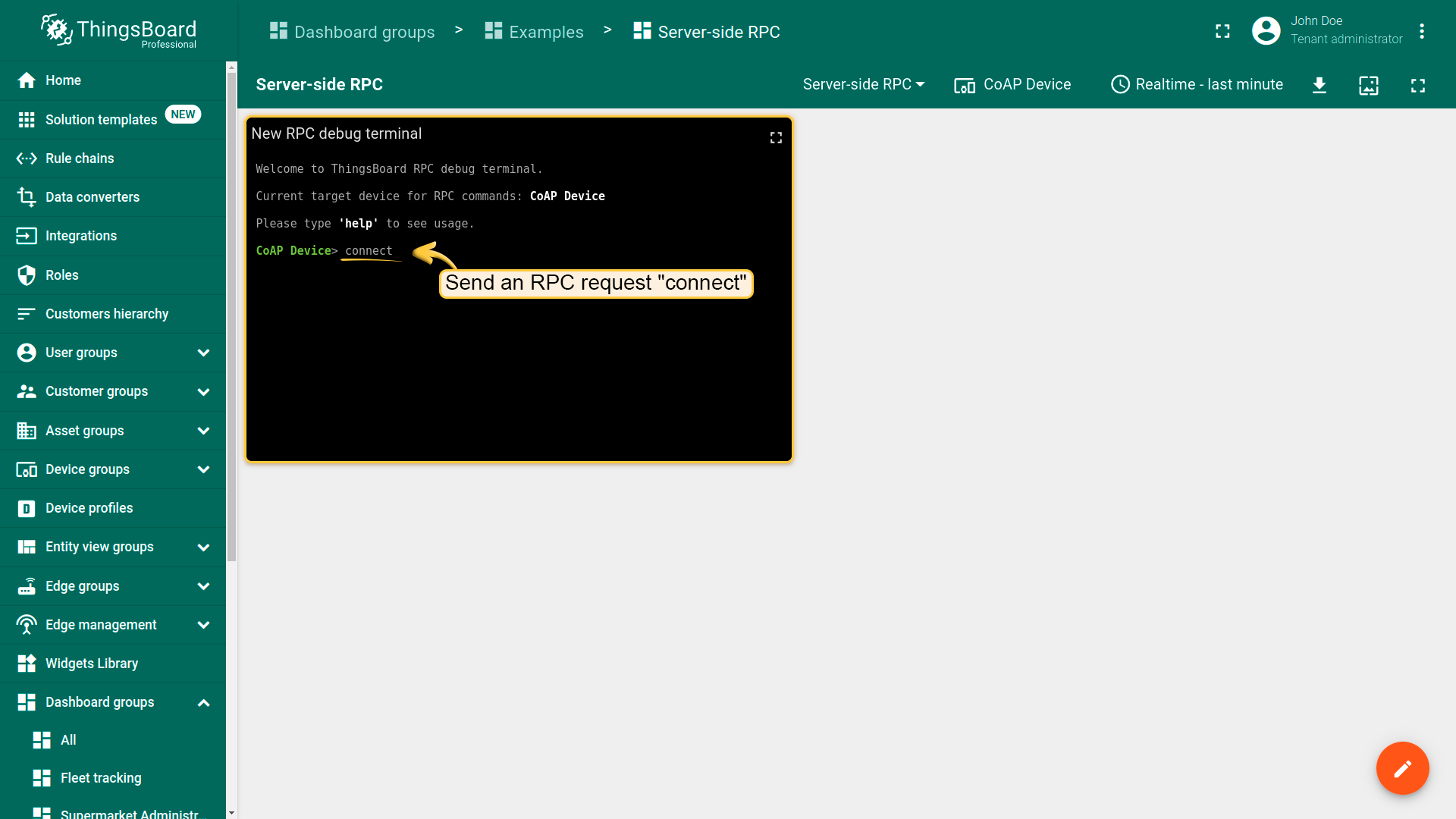Click the dashboard download export icon
Screen dimensions: 1456x819
coord(1319,85)
